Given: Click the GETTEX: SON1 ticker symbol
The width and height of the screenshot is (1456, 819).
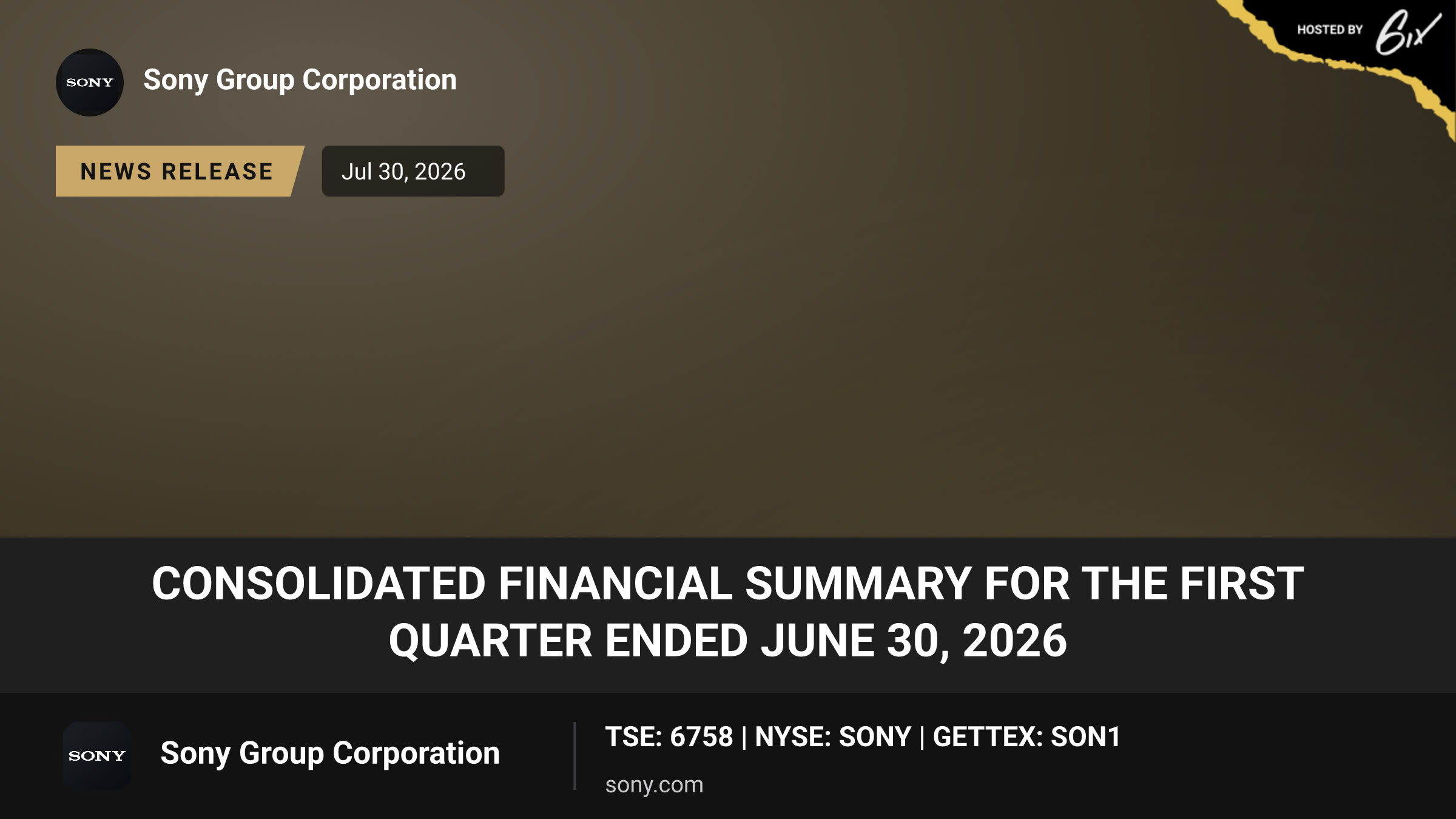Looking at the screenshot, I should (x=1026, y=737).
